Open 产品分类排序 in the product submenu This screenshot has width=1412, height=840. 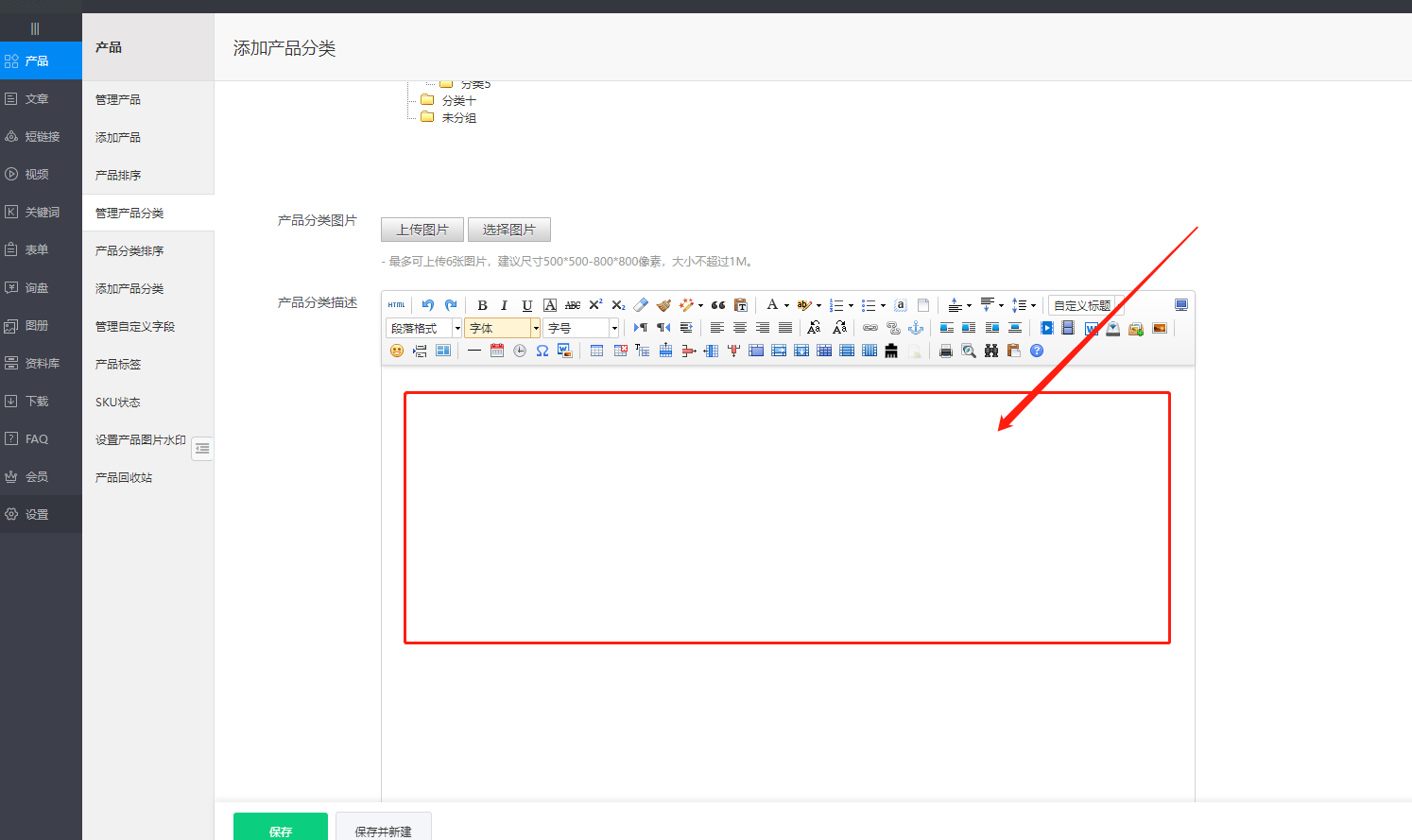point(129,251)
